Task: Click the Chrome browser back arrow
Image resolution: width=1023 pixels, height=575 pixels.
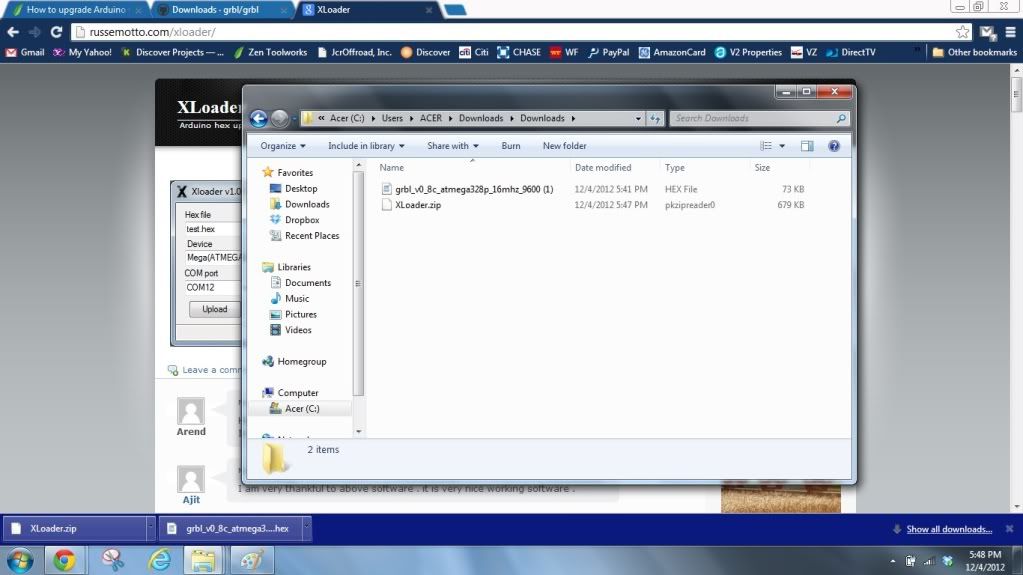Action: [x=13, y=31]
